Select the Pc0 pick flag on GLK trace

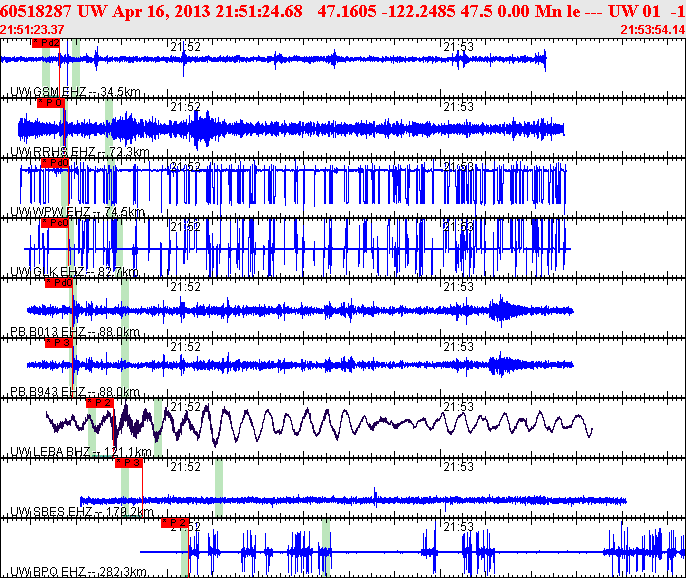(x=55, y=223)
